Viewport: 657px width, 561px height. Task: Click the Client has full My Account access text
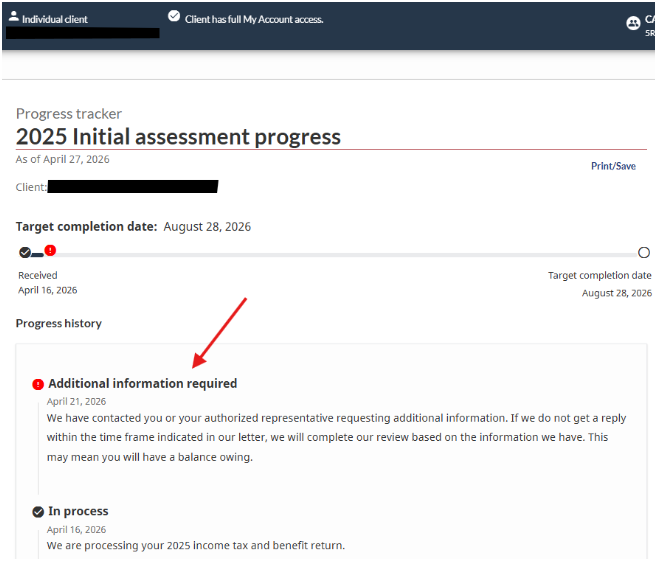(254, 19)
